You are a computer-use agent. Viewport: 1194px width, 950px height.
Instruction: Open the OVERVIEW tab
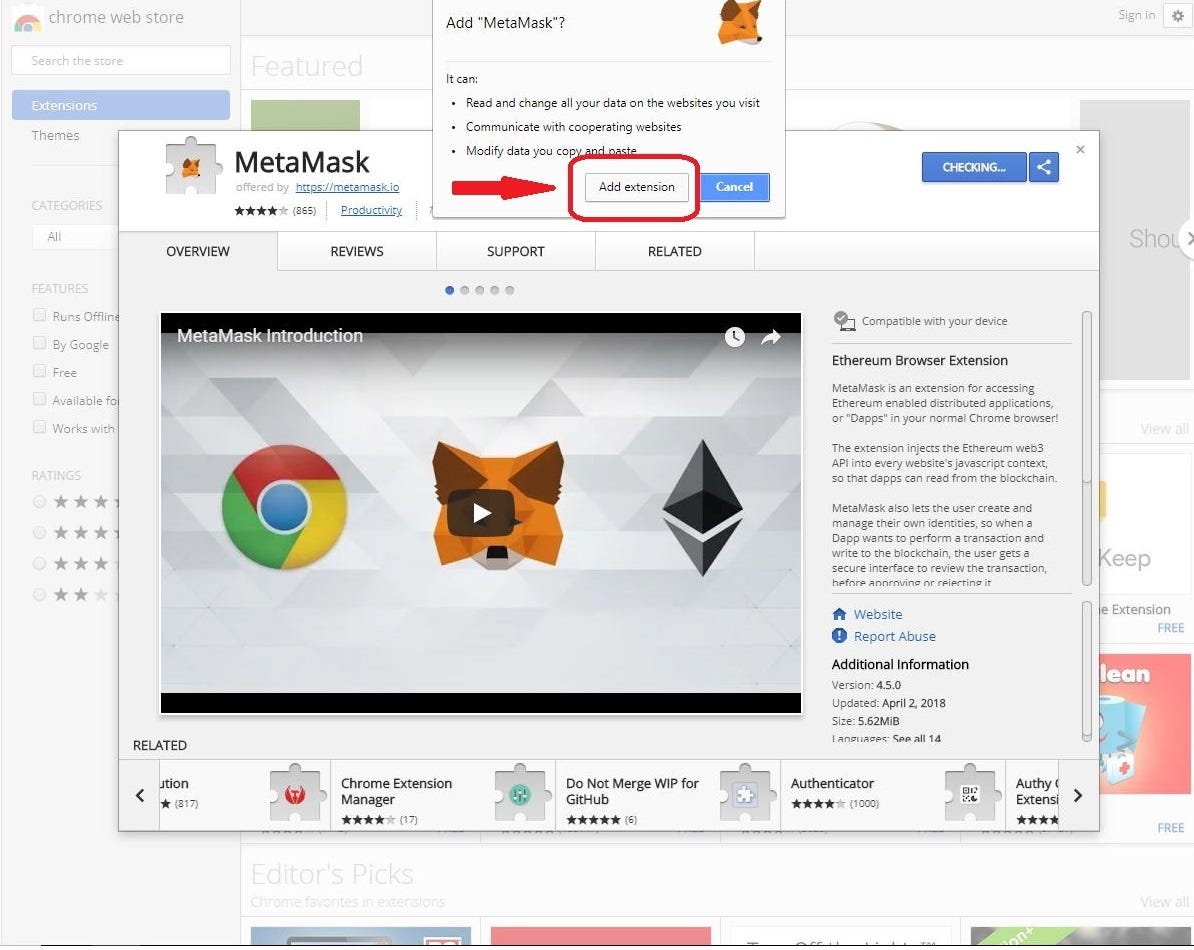point(198,251)
